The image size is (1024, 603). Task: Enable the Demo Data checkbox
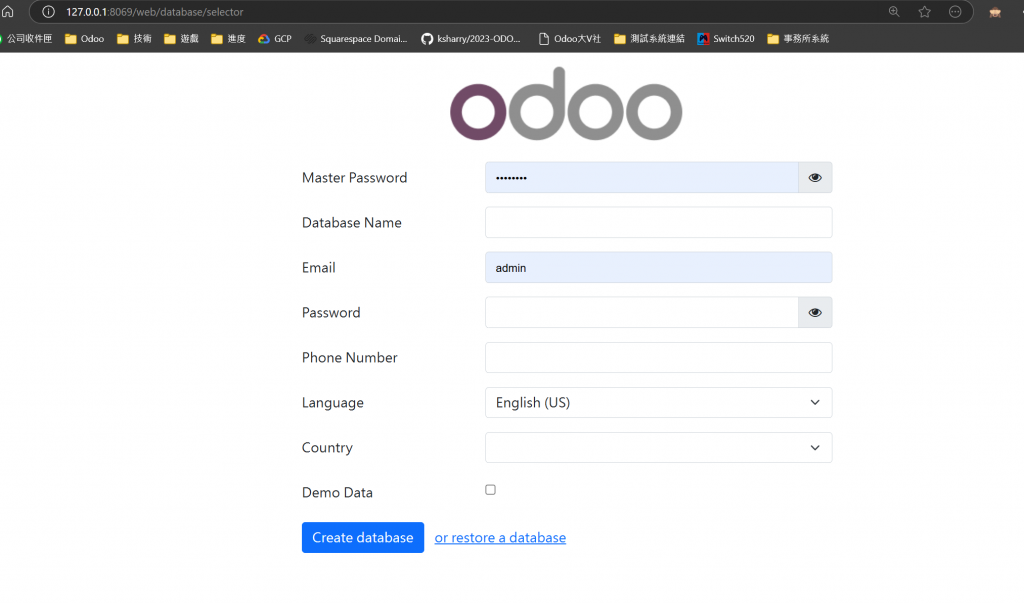tap(490, 490)
